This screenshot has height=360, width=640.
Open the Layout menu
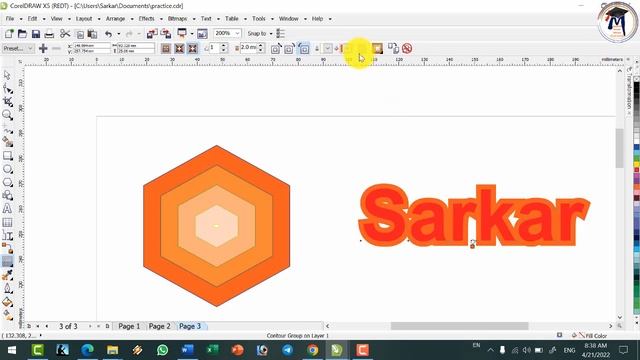tap(84, 19)
